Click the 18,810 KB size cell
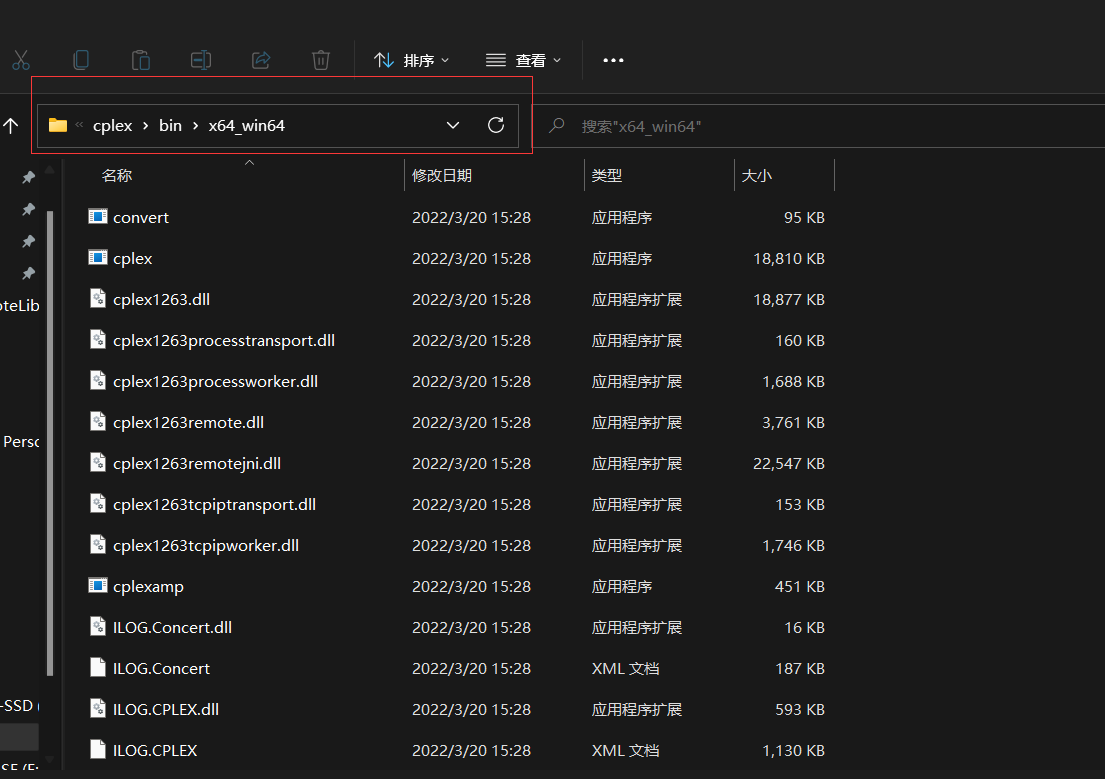 (x=789, y=259)
